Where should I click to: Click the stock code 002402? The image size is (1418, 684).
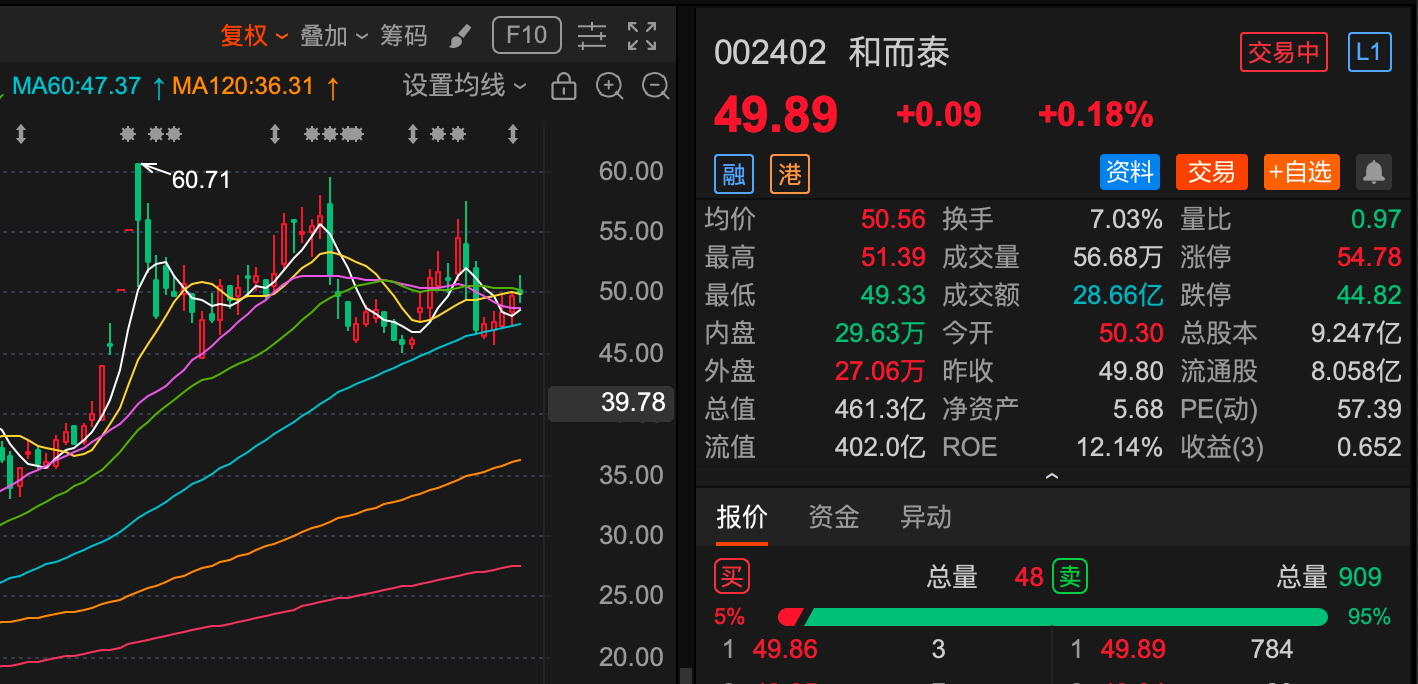point(770,52)
